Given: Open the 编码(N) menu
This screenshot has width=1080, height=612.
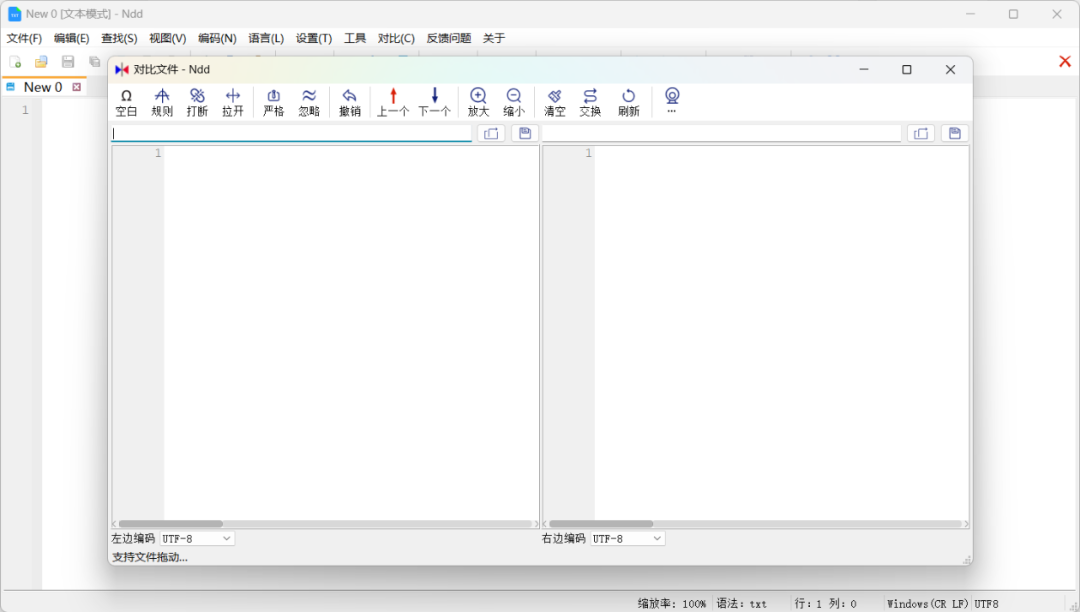Looking at the screenshot, I should click(x=217, y=38).
